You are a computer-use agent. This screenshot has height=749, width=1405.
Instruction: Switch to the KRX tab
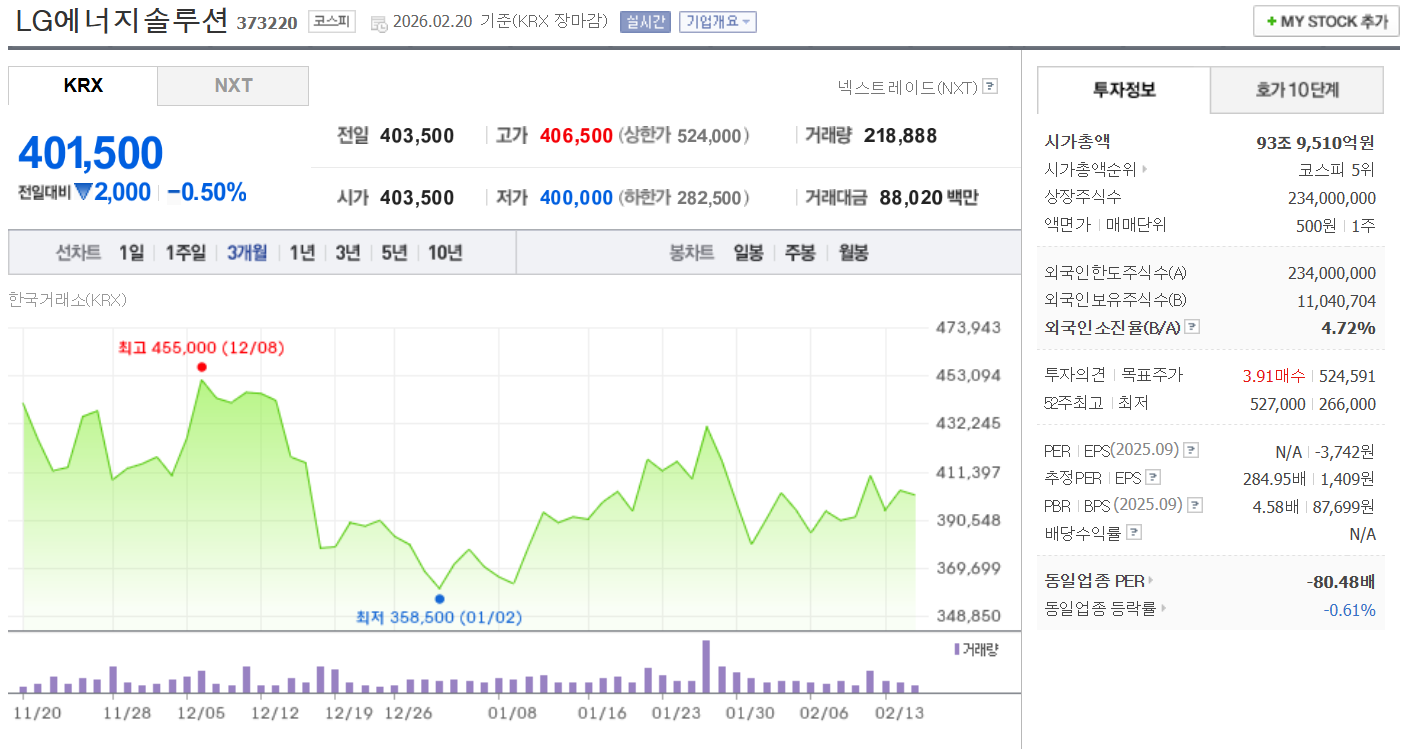click(83, 86)
